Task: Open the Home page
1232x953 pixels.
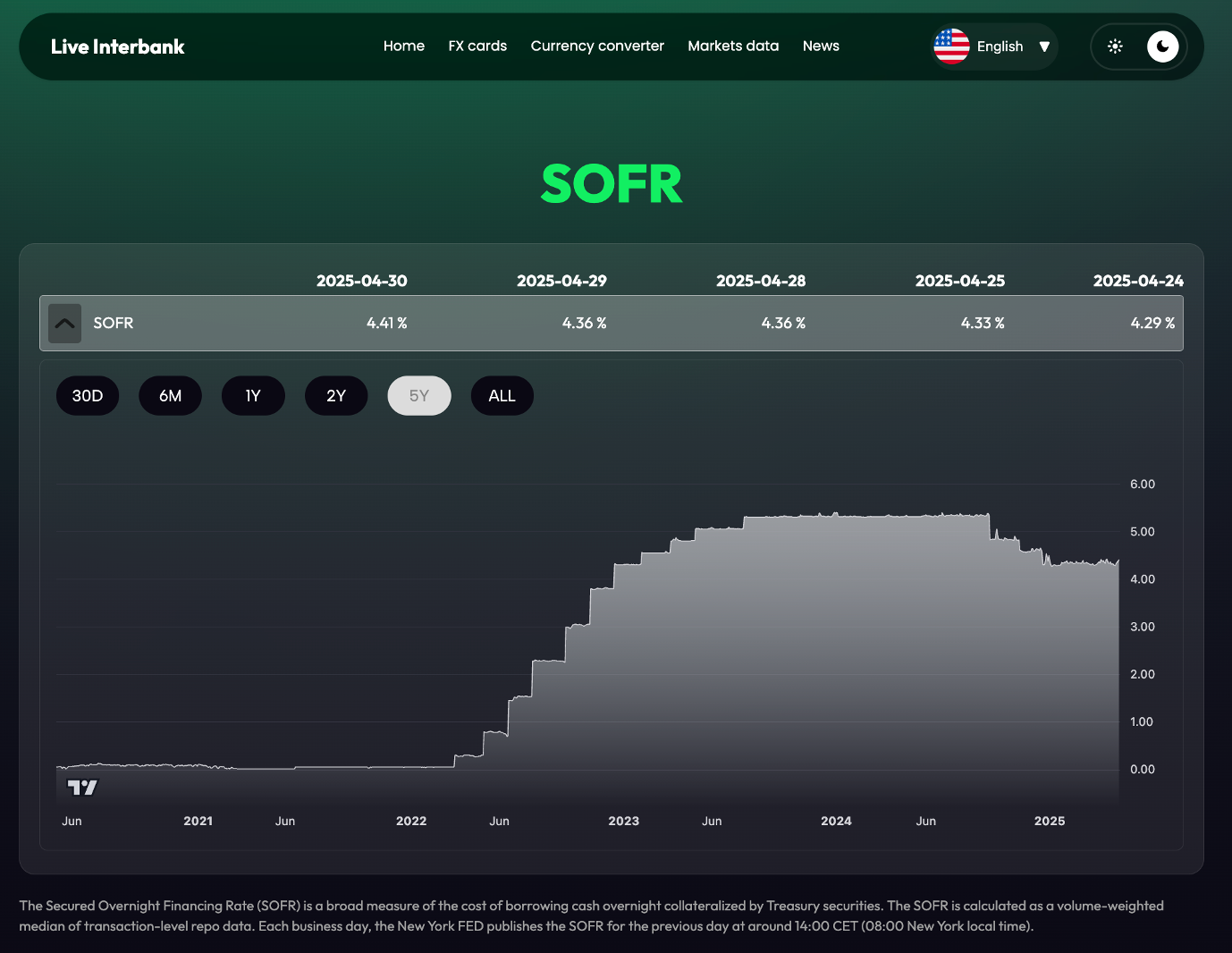Action: [404, 46]
